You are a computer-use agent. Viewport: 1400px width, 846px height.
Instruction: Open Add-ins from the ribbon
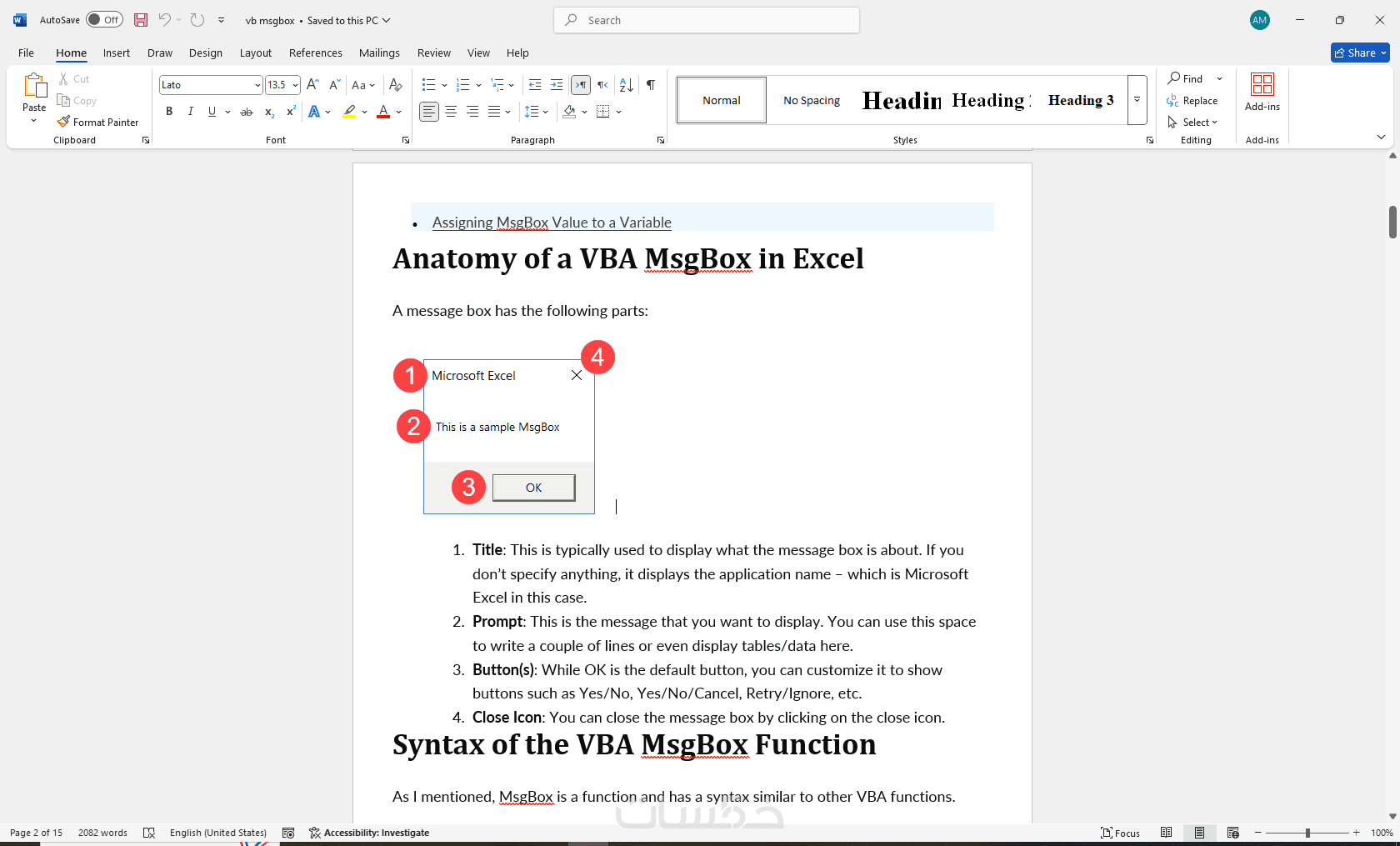pos(1262,92)
